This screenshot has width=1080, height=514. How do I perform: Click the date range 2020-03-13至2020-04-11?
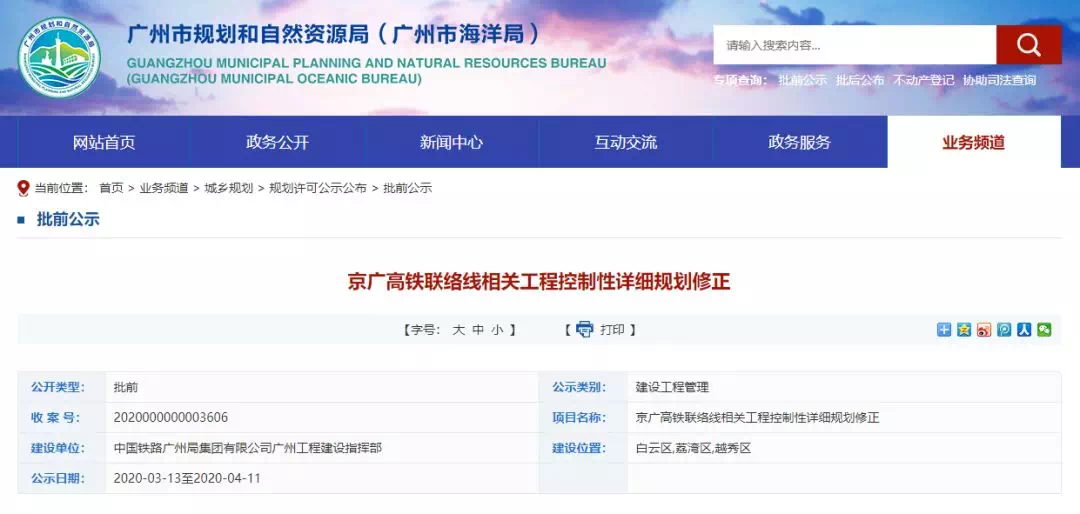coord(187,478)
